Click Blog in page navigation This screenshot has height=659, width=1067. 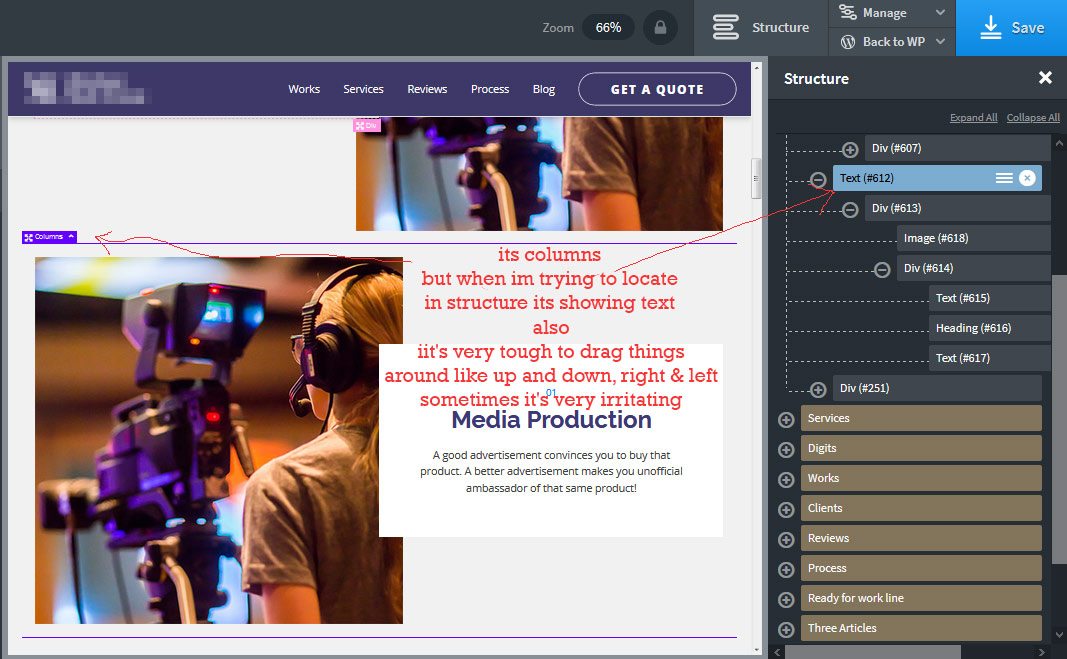[544, 89]
